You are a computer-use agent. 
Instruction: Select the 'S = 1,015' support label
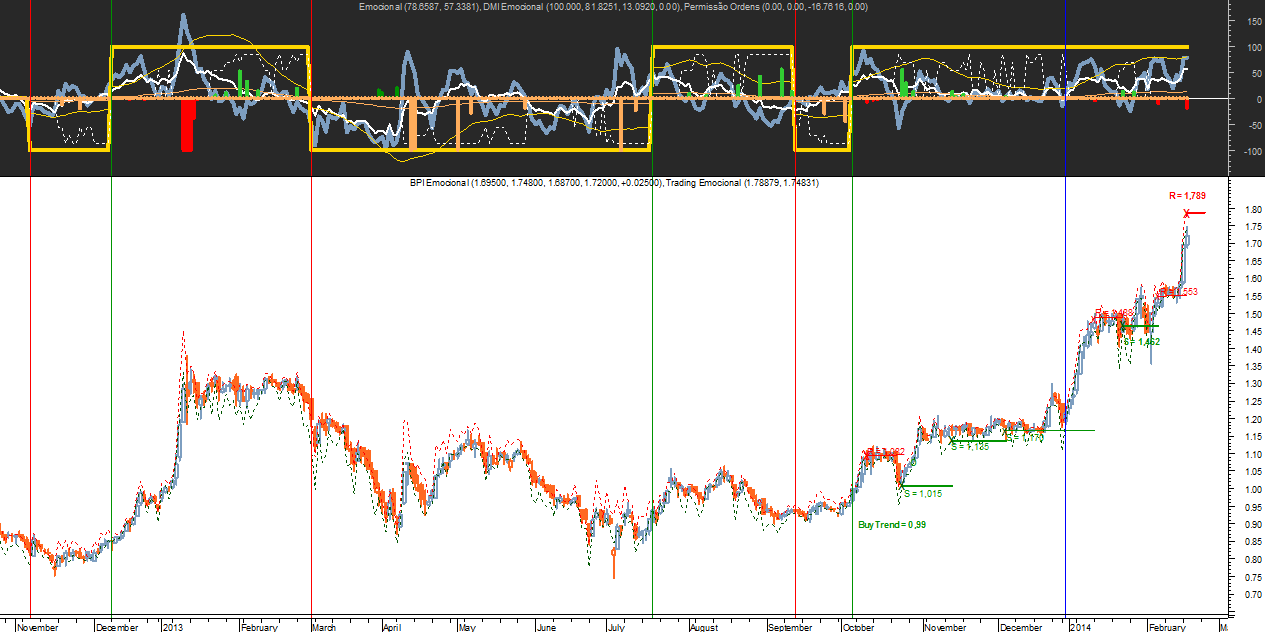922,493
